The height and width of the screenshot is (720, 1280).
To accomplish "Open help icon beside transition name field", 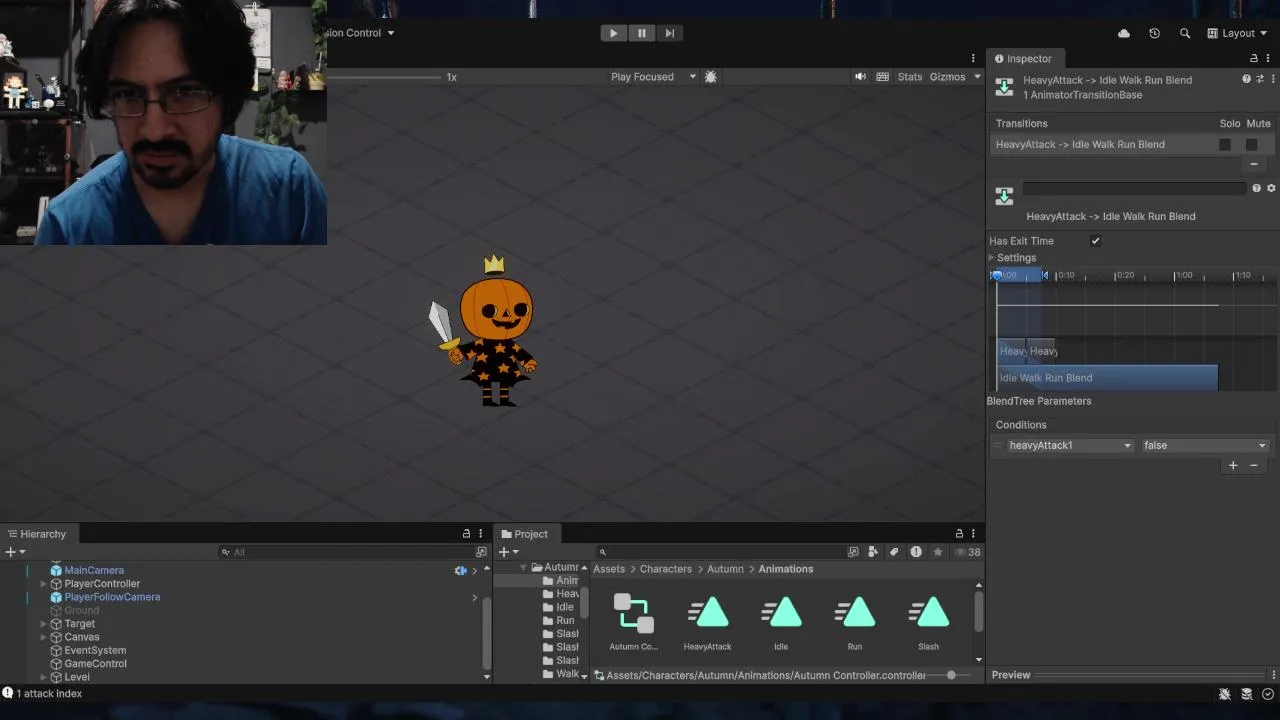I will coord(1256,188).
